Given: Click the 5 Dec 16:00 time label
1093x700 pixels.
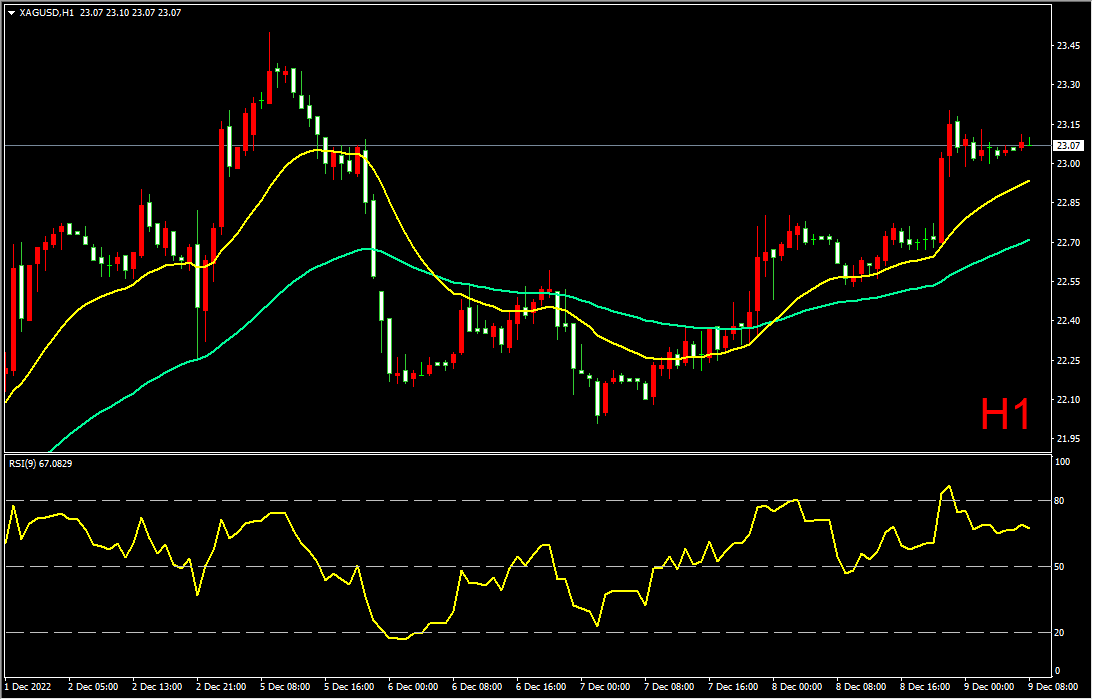Looking at the screenshot, I should pyautogui.click(x=349, y=687).
